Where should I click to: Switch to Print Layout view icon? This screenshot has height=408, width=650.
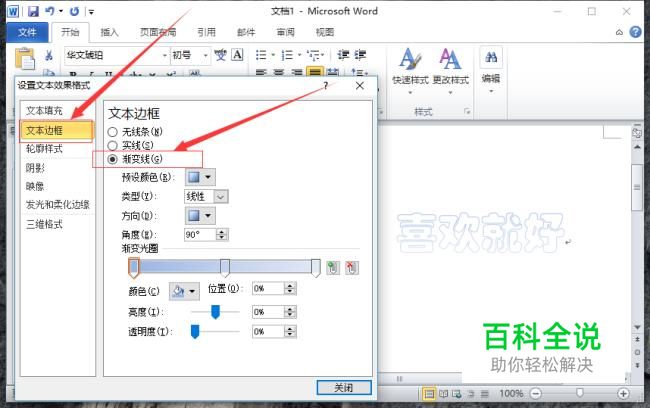pyautogui.click(x=429, y=393)
